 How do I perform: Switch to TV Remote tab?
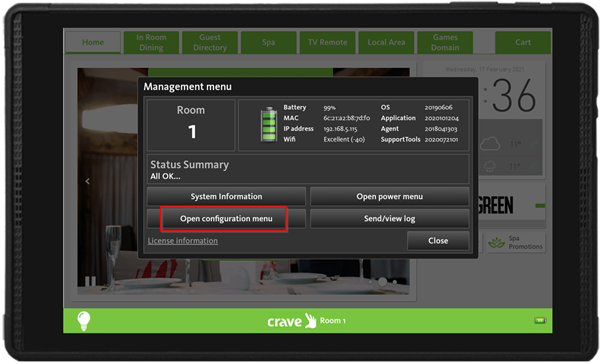(x=327, y=42)
